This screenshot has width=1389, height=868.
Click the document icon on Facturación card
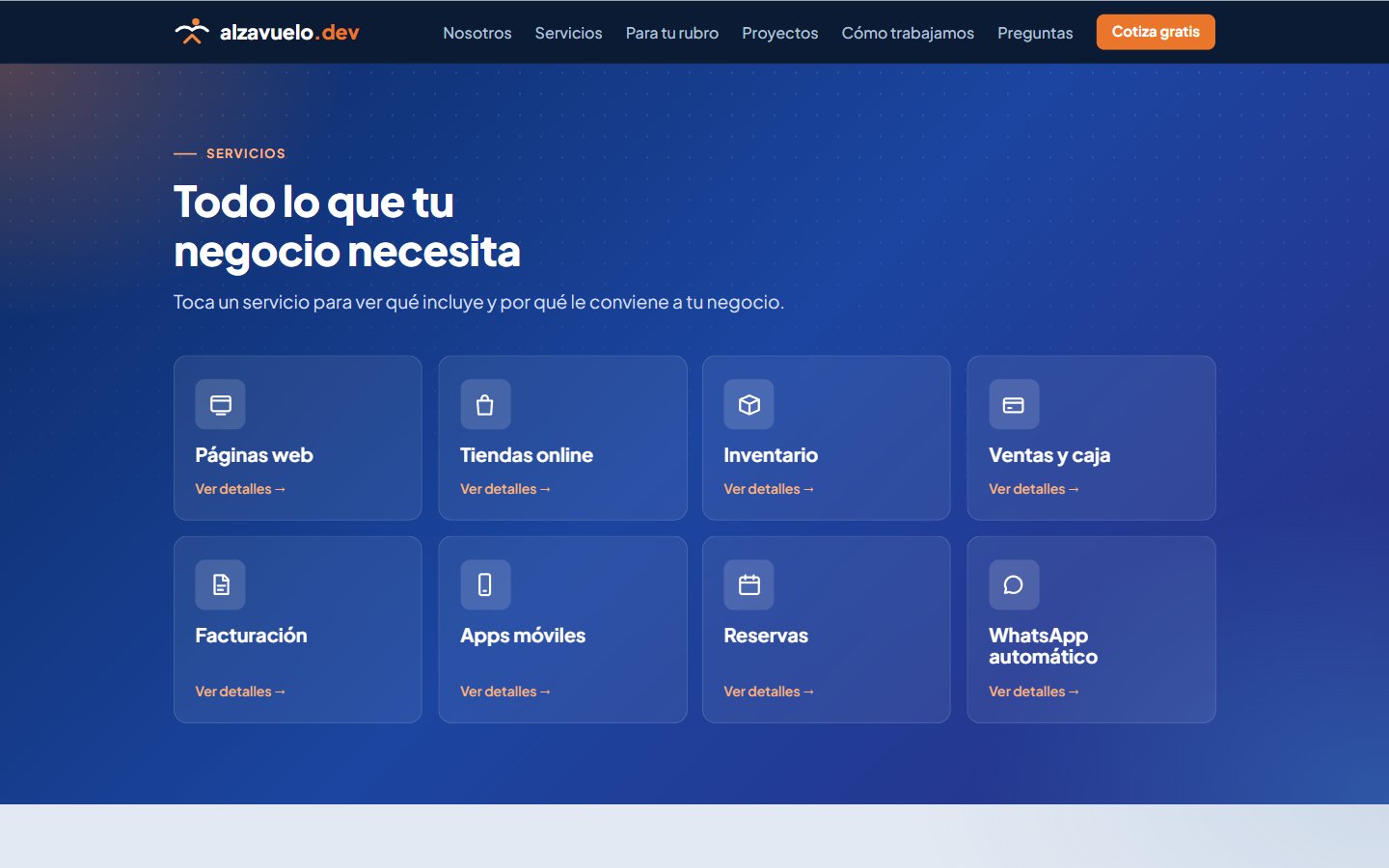221,584
